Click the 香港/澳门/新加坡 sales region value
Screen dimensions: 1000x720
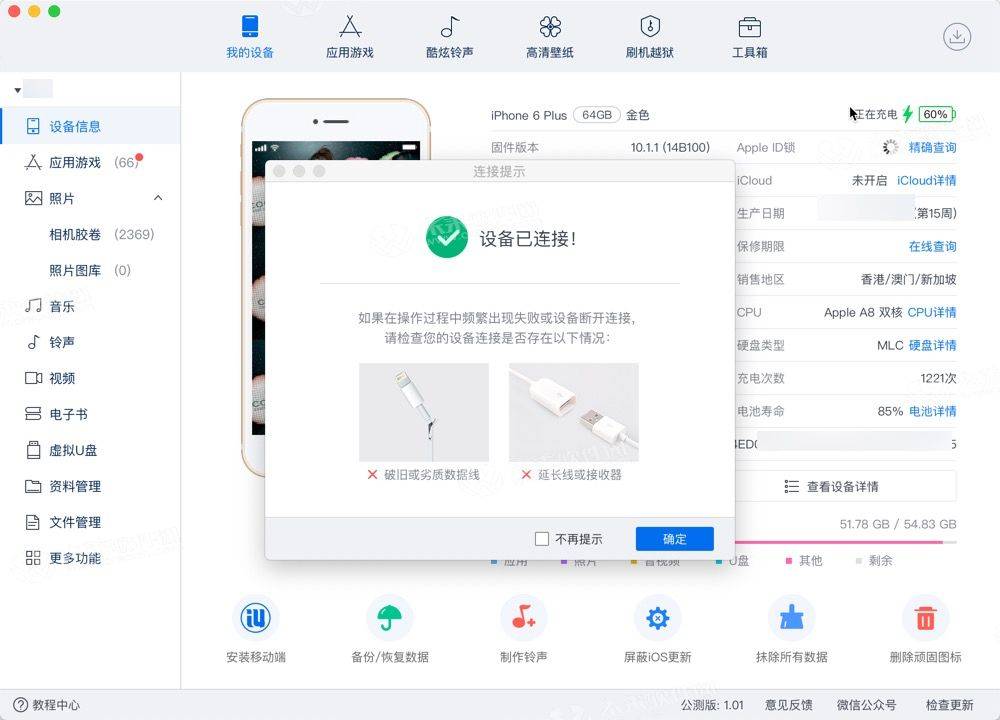[909, 279]
